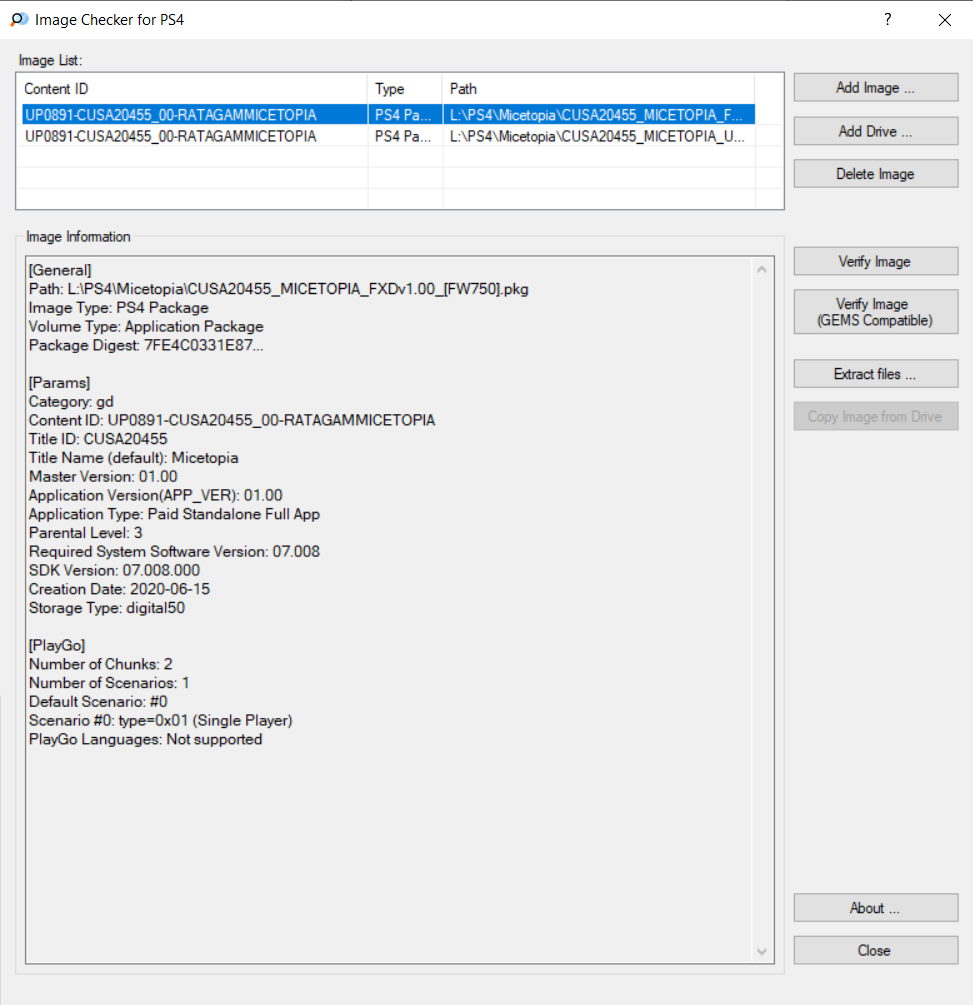This screenshot has width=973, height=1005.
Task: Sort by Path column header
Action: click(598, 88)
